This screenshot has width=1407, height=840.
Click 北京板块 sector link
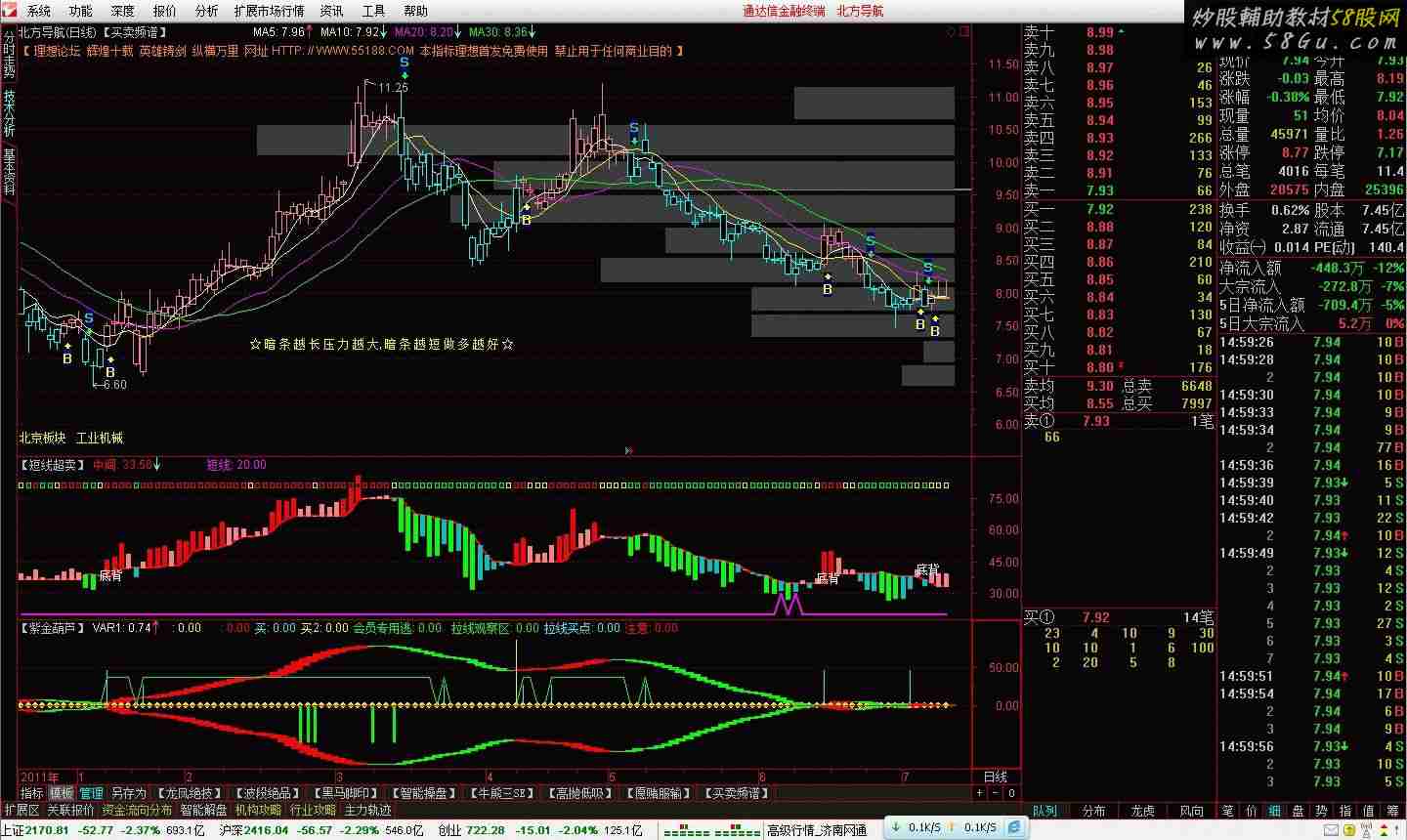(43, 438)
